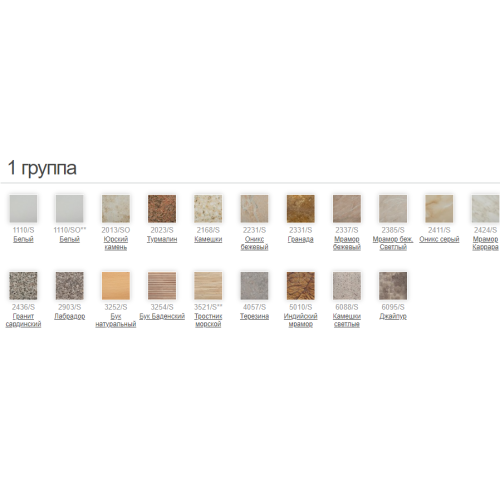500x500 pixels.
Task: Select the 3252/S Бук натуральный swatch
Action: pyautogui.click(x=116, y=286)
